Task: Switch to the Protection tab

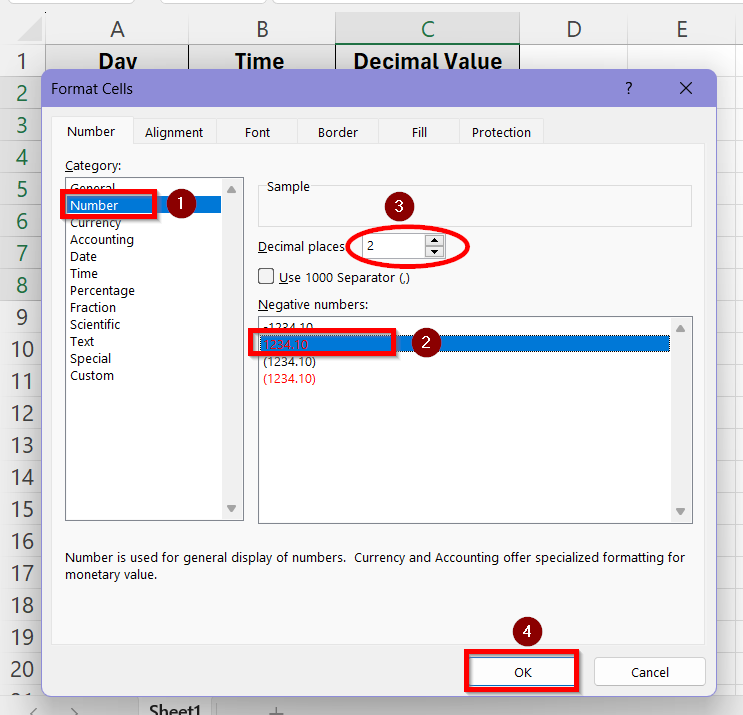Action: coord(501,132)
